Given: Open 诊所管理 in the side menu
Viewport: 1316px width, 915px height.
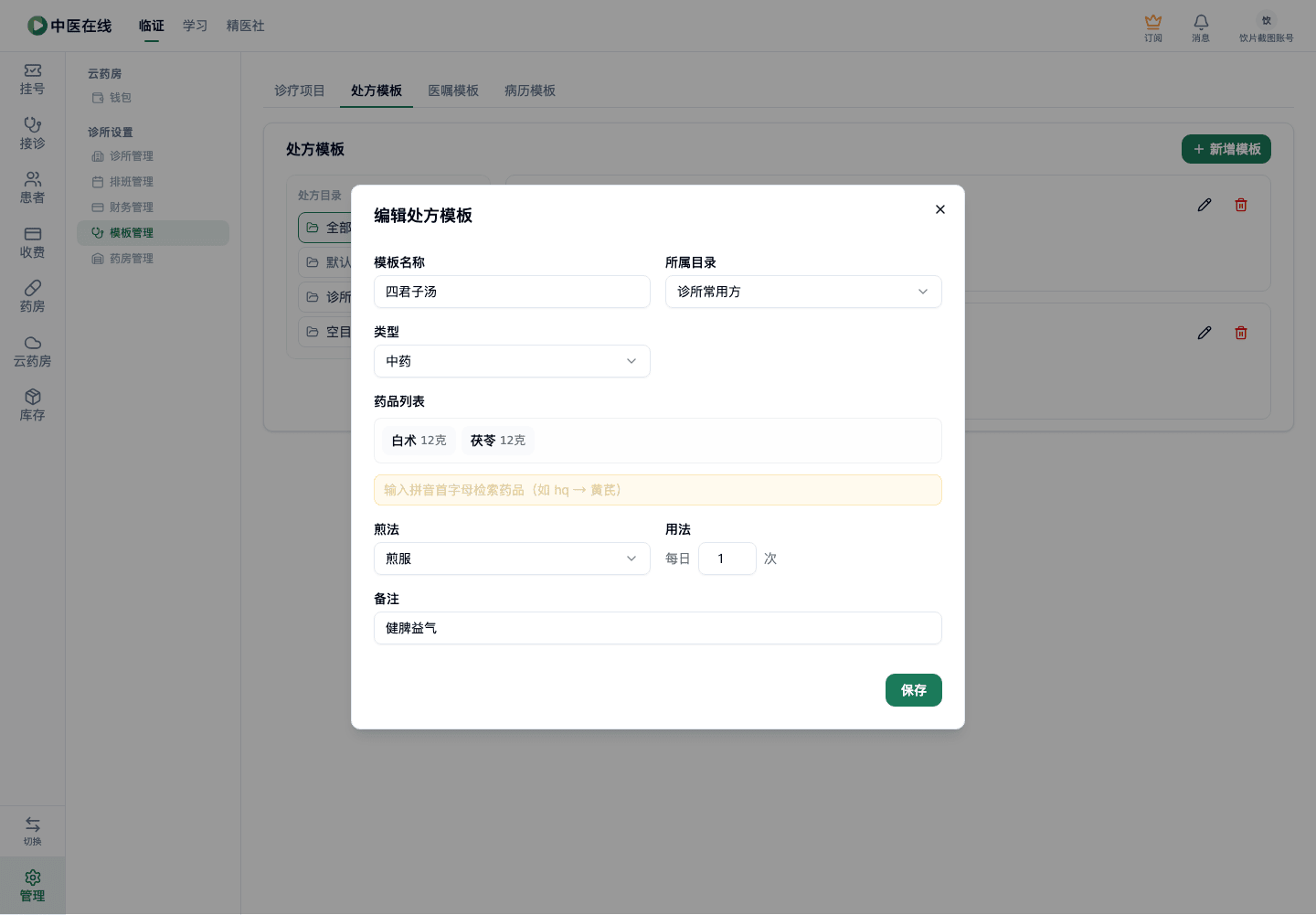Looking at the screenshot, I should pyautogui.click(x=153, y=156).
